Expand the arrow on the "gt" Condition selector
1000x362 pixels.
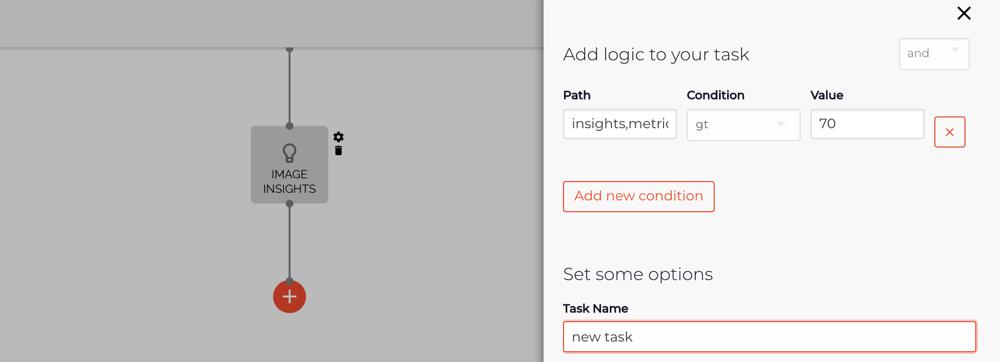(x=781, y=124)
